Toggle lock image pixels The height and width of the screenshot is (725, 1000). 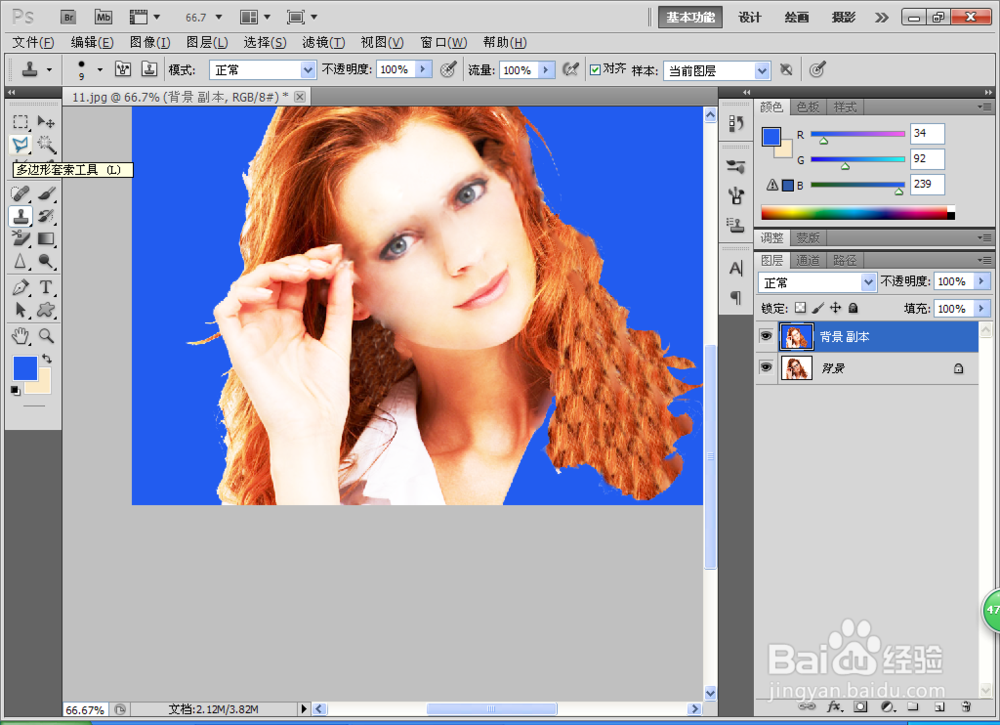pyautogui.click(x=818, y=308)
